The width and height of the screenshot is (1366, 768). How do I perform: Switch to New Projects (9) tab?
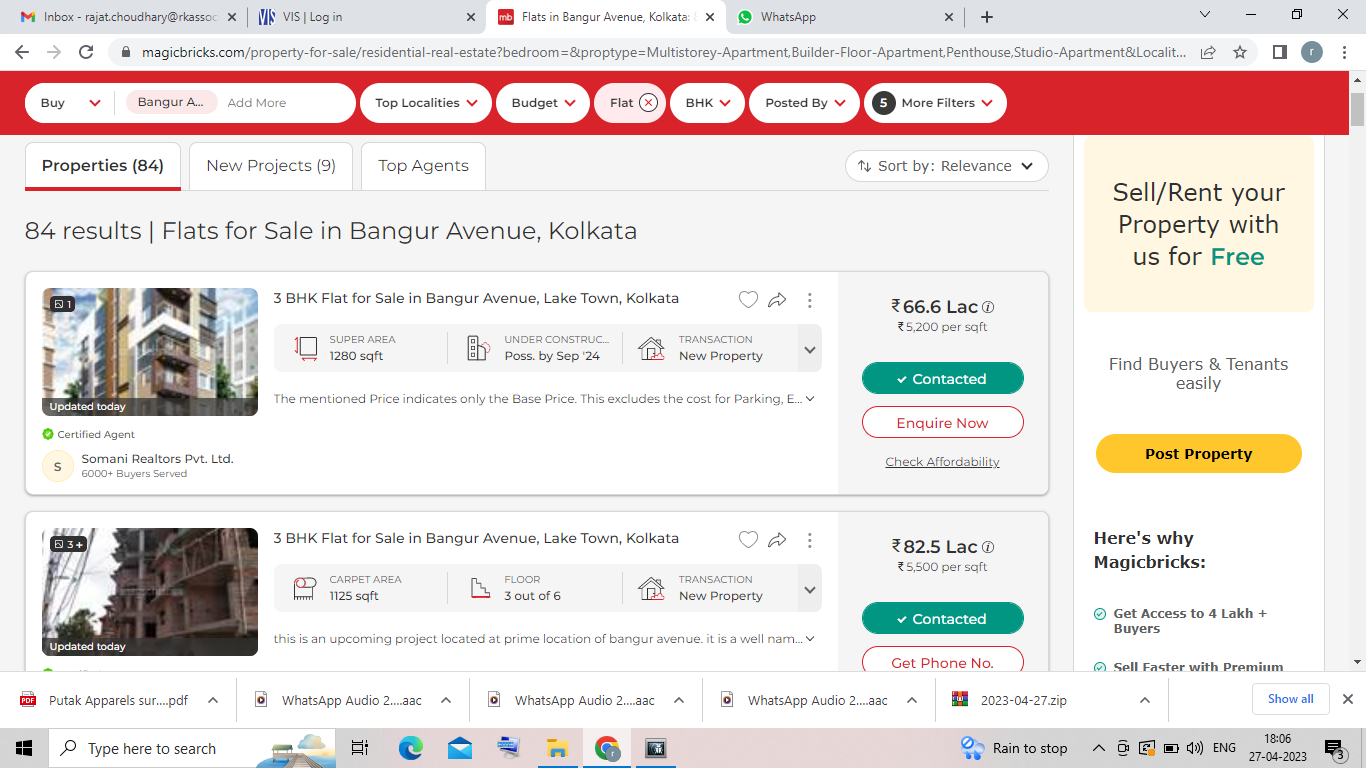point(271,166)
